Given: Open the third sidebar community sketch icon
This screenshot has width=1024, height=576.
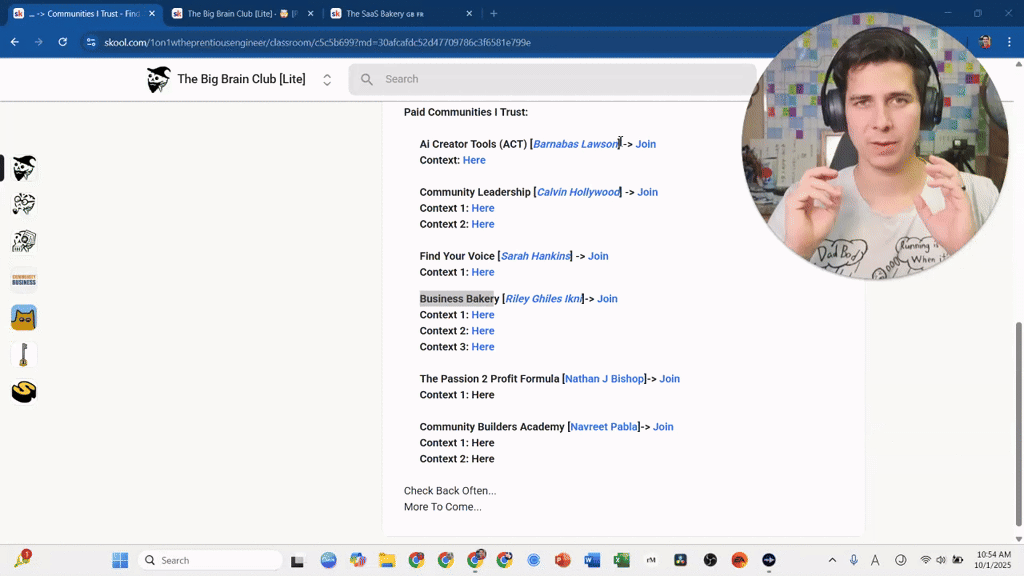Looking at the screenshot, I should click(24, 242).
